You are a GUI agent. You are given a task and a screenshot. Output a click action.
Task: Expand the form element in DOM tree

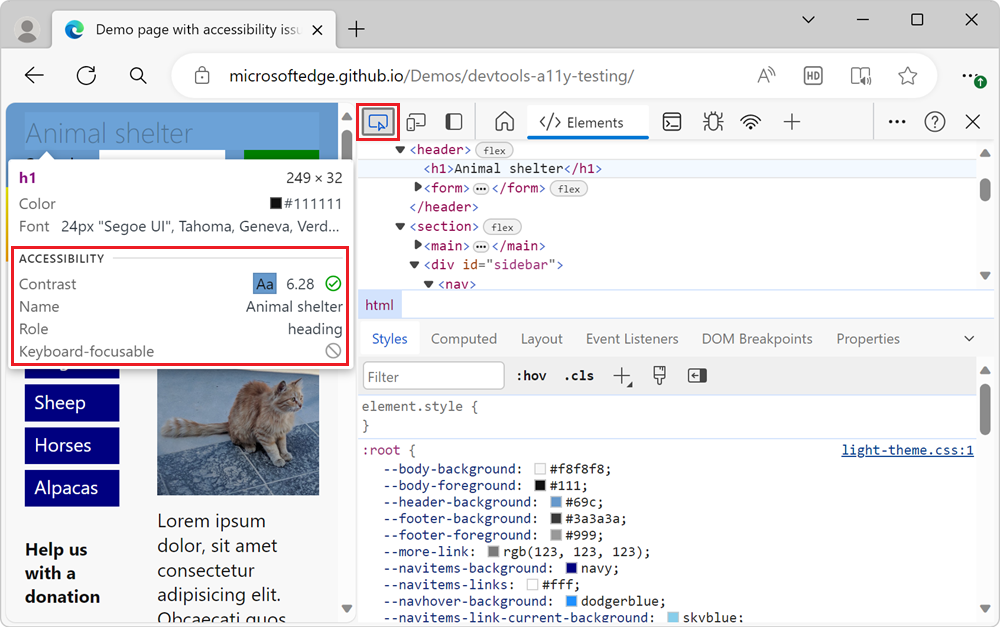coord(418,187)
